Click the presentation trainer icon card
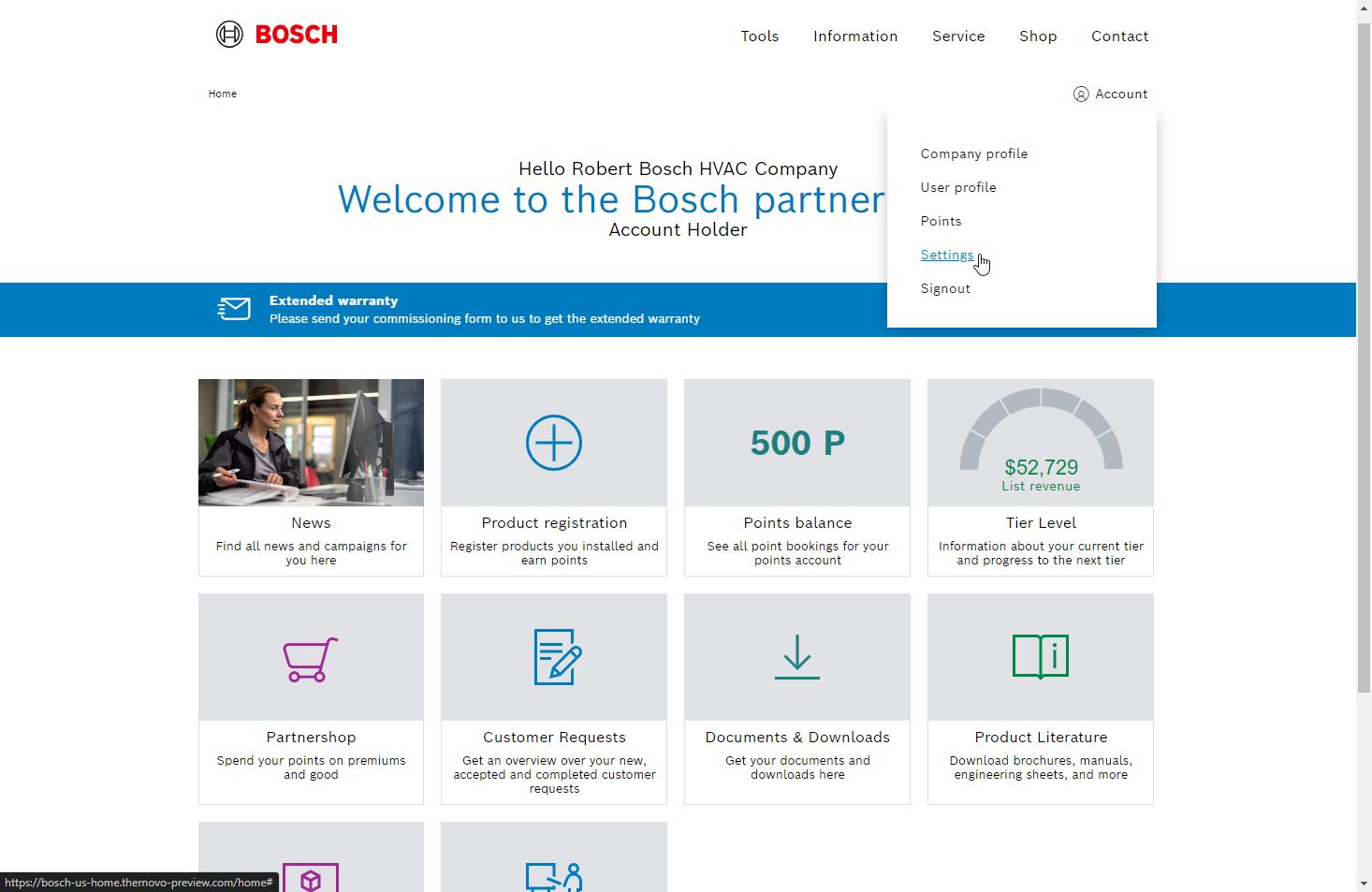Screen dimensions: 1372x892 (x=554, y=857)
